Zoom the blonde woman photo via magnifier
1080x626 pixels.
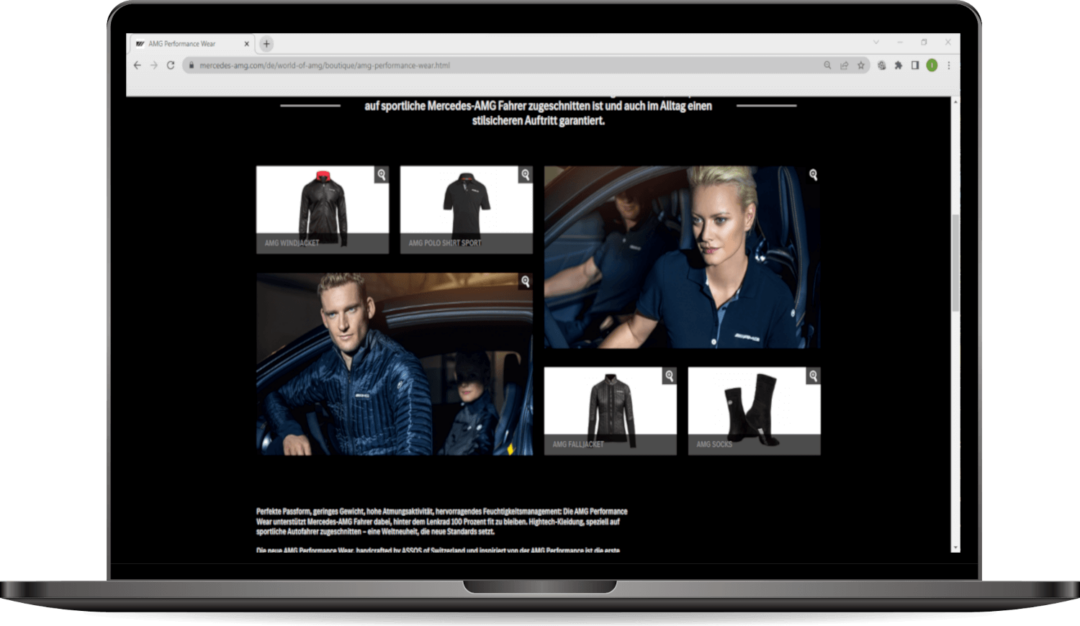(813, 175)
